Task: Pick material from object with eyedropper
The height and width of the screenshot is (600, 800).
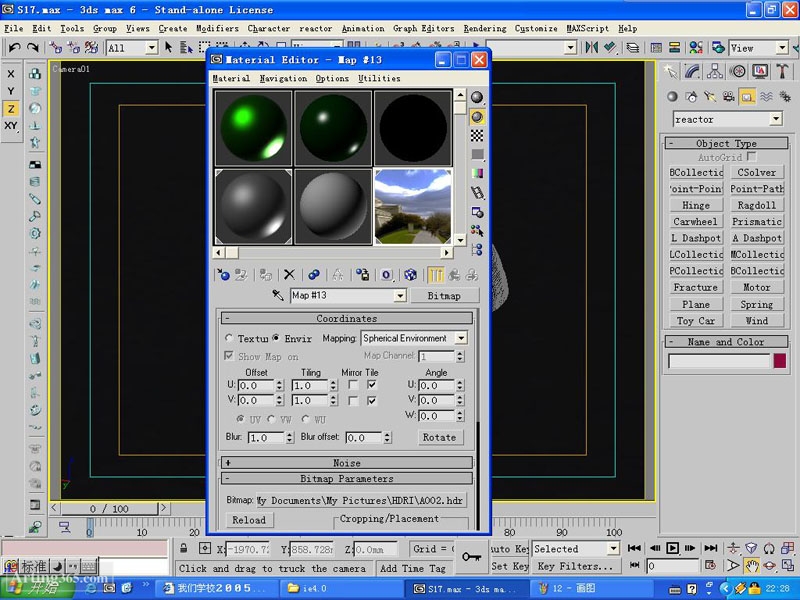Action: [278, 295]
